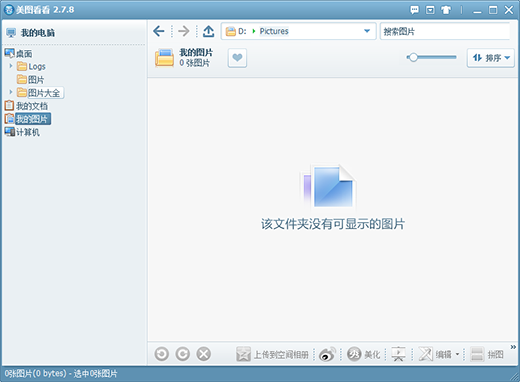
Task: Share to Weibo icon
Action: [x=327, y=354]
